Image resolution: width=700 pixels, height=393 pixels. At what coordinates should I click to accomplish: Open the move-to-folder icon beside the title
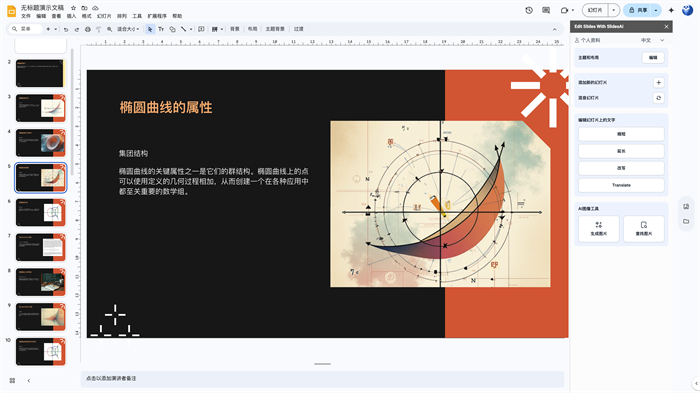[84, 8]
